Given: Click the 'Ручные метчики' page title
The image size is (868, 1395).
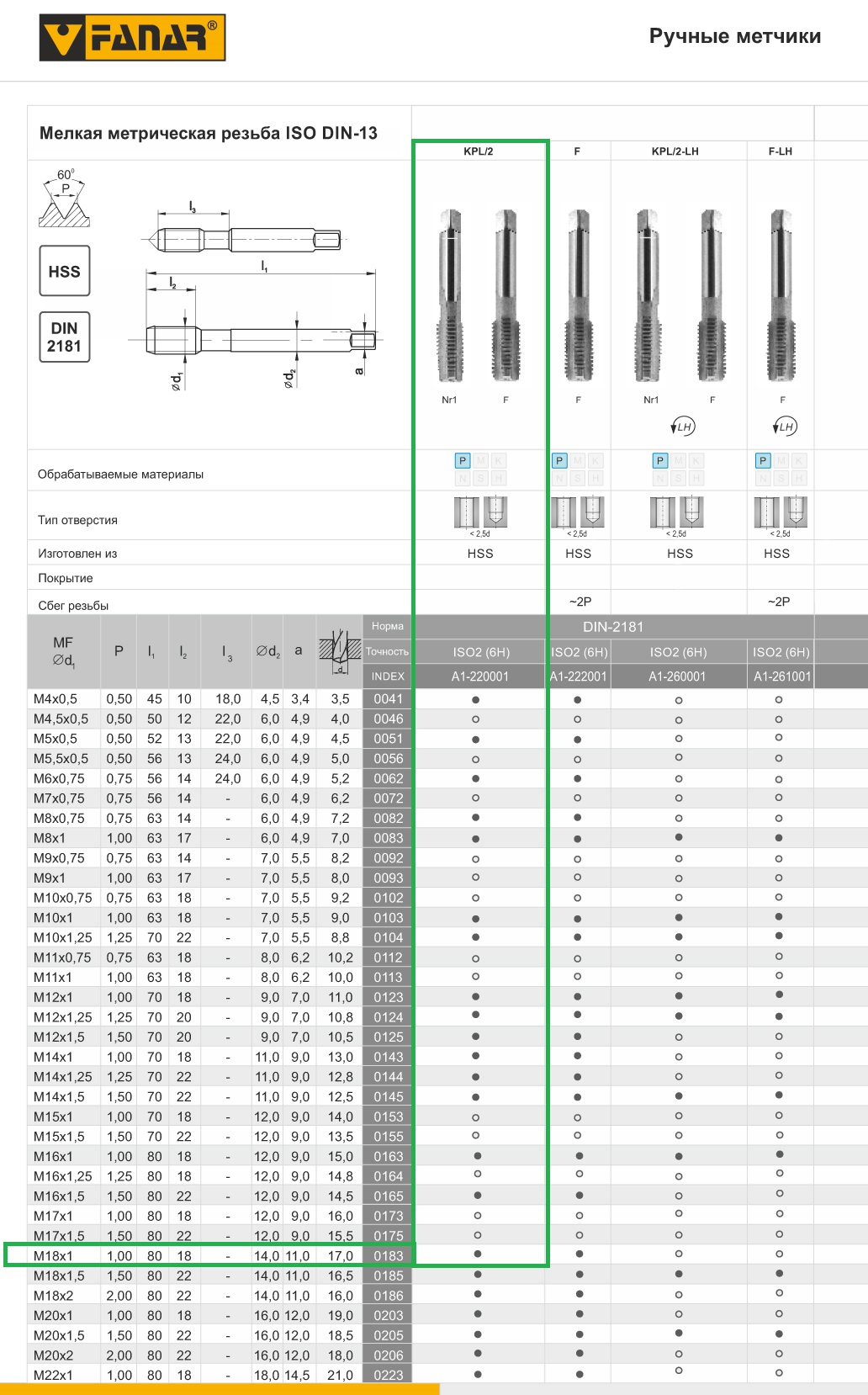Looking at the screenshot, I should 735,36.
